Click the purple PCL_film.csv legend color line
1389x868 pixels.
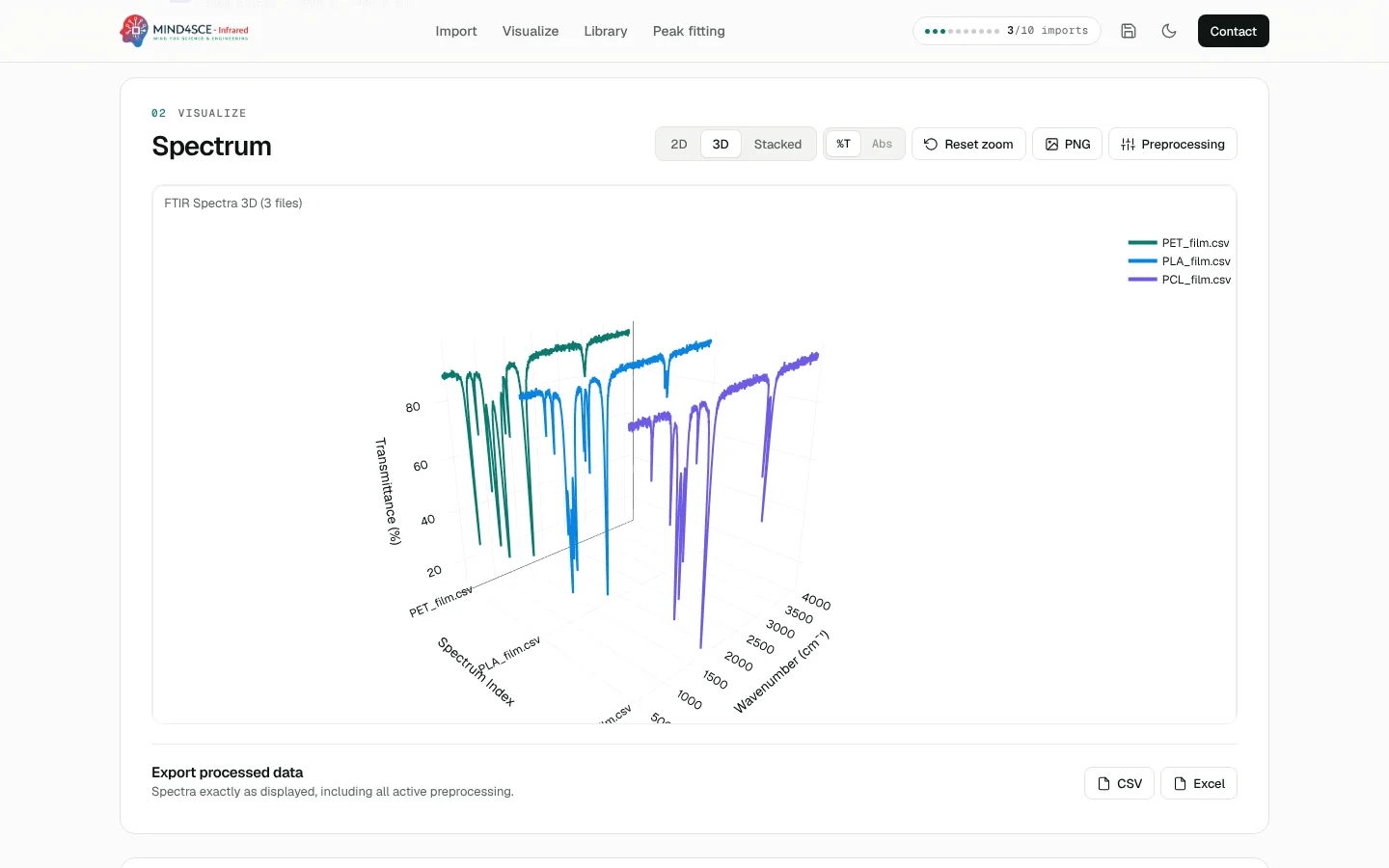coord(1142,280)
